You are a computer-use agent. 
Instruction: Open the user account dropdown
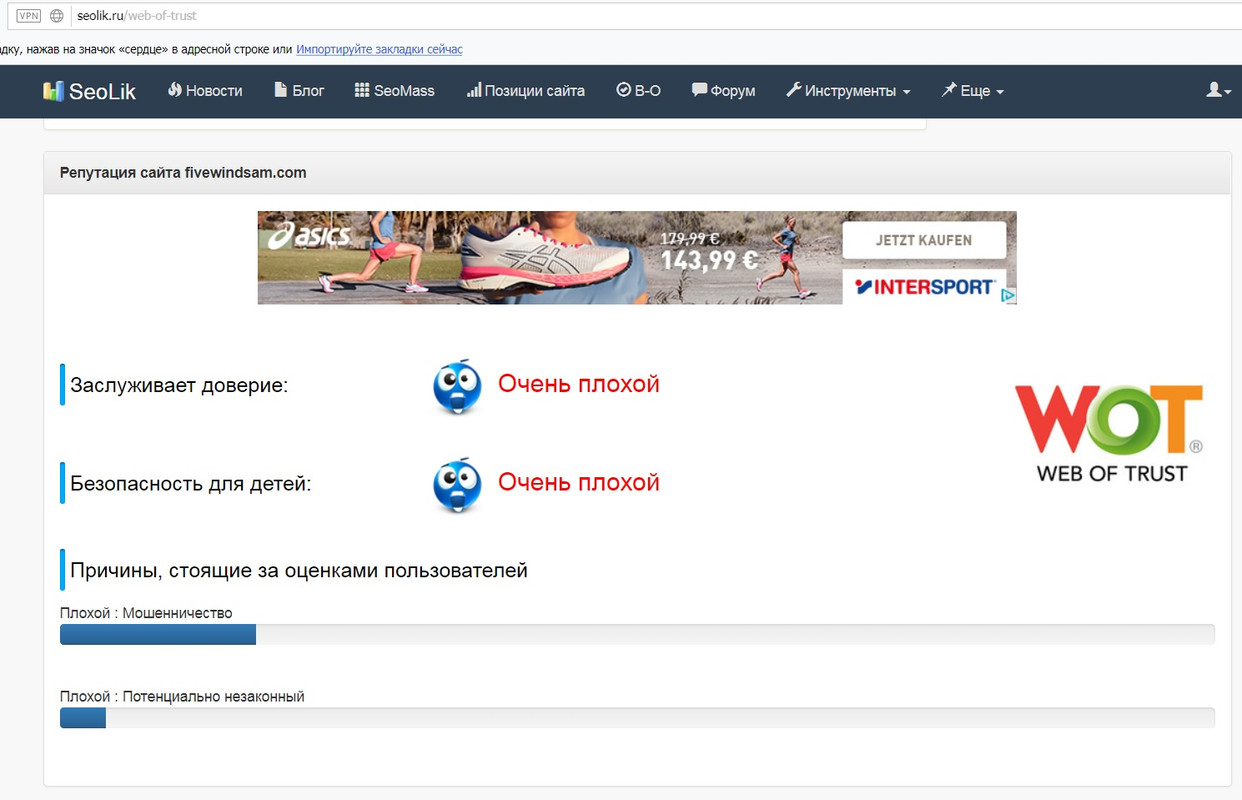coord(1219,90)
